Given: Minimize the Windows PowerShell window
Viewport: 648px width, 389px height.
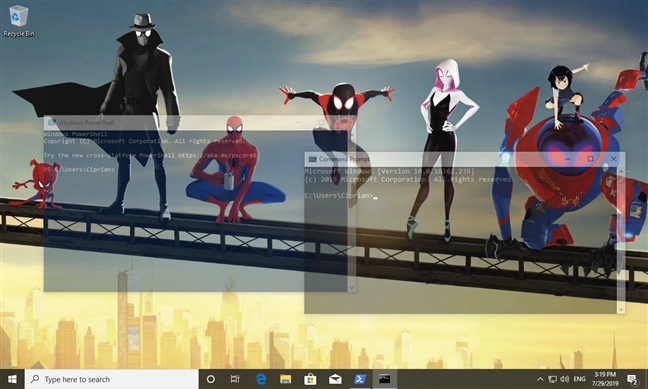Looking at the screenshot, I should pyautogui.click(x=298, y=122).
